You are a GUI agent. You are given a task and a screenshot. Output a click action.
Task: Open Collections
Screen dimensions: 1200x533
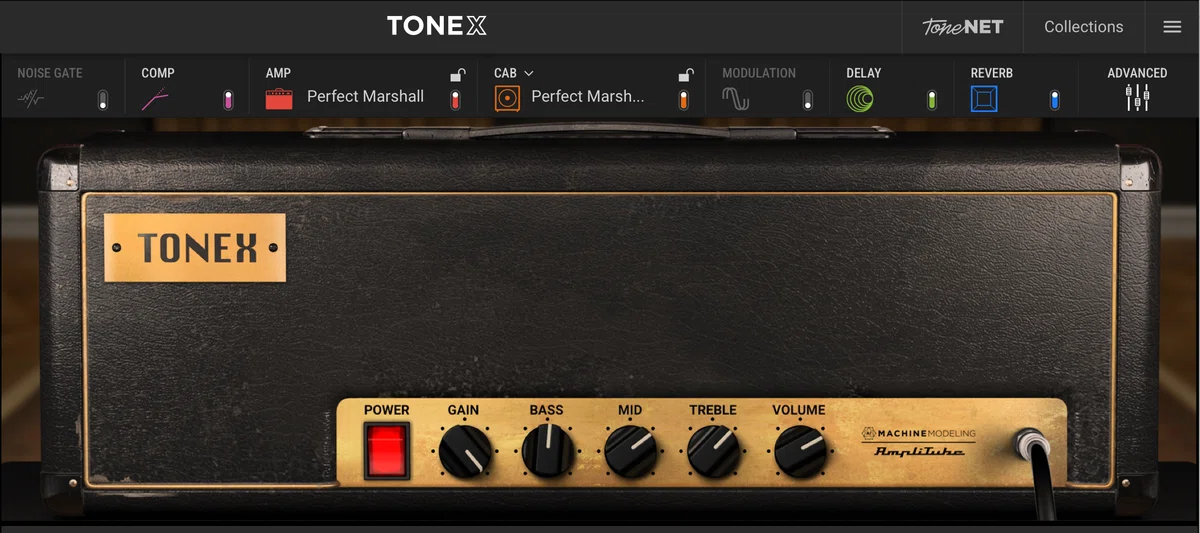coord(1084,27)
